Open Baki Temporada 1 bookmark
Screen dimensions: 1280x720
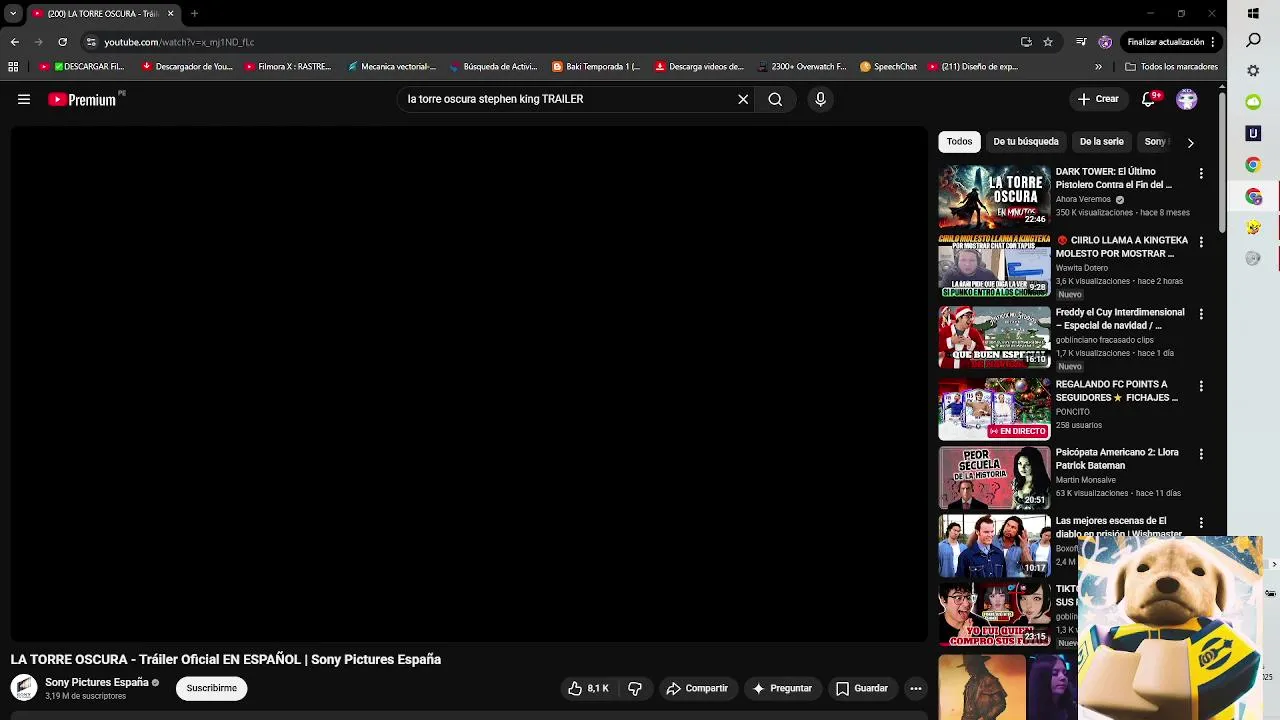click(596, 67)
